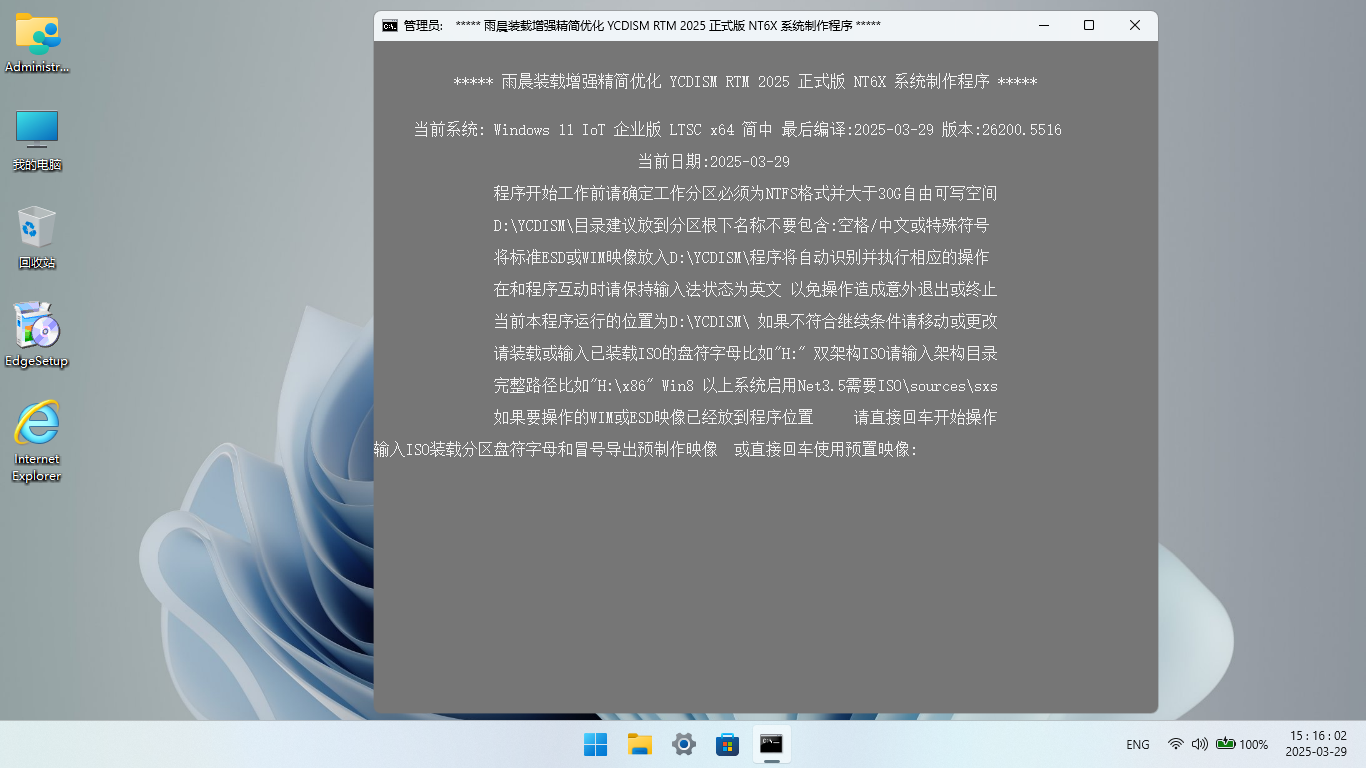Maximize the YCDISM console window
The width and height of the screenshot is (1366, 768).
1089,26
